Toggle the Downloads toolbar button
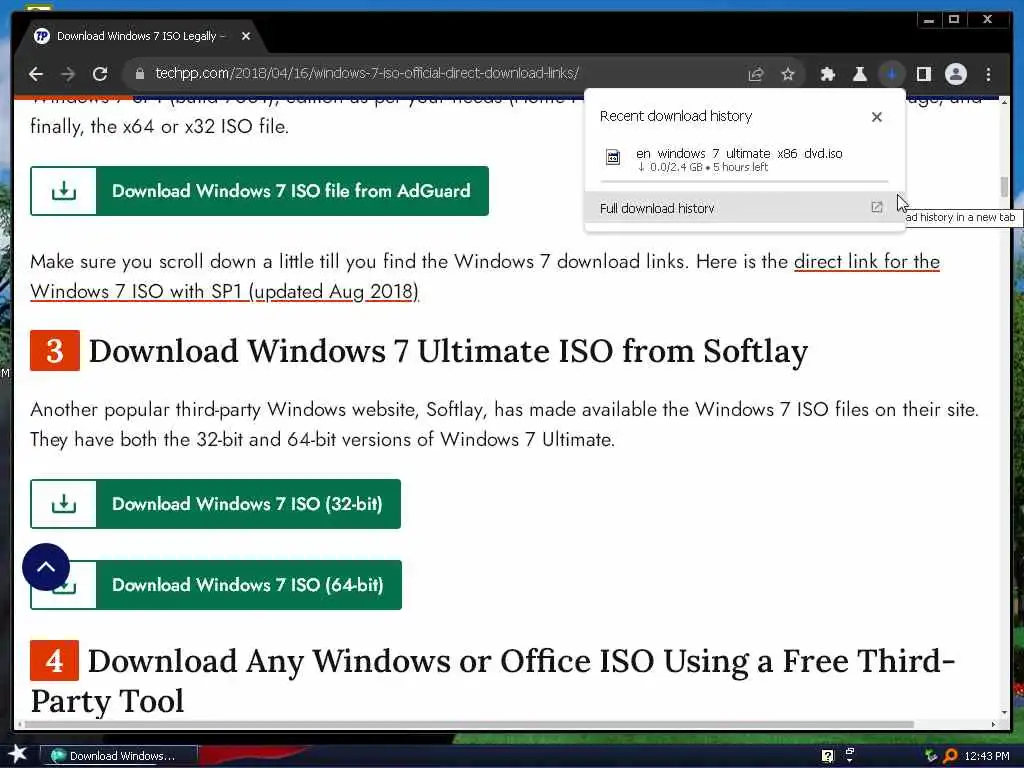Screen dimensions: 1024x768 (x=891, y=74)
